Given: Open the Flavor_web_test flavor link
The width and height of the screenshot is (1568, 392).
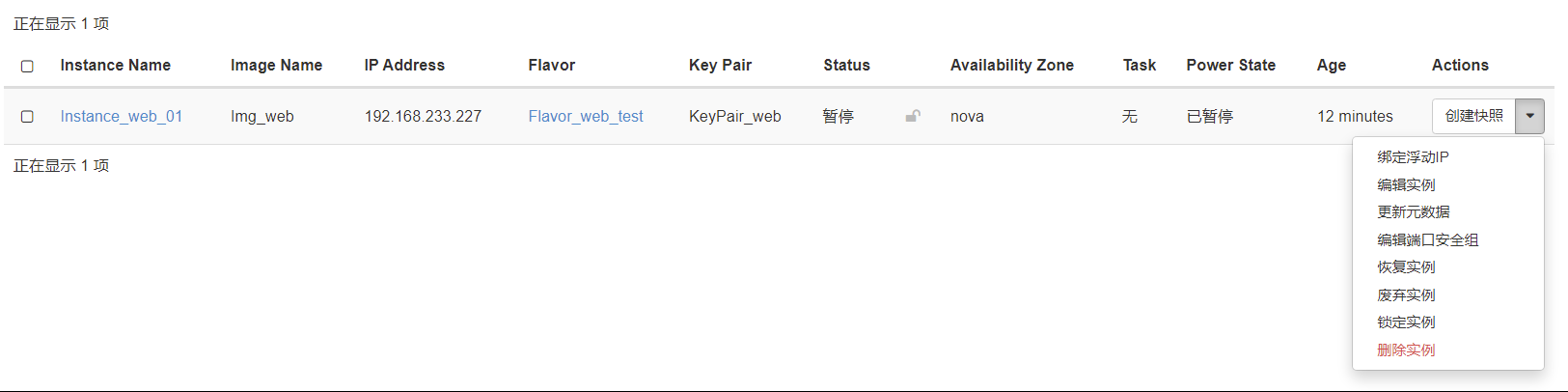Looking at the screenshot, I should click(x=586, y=116).
